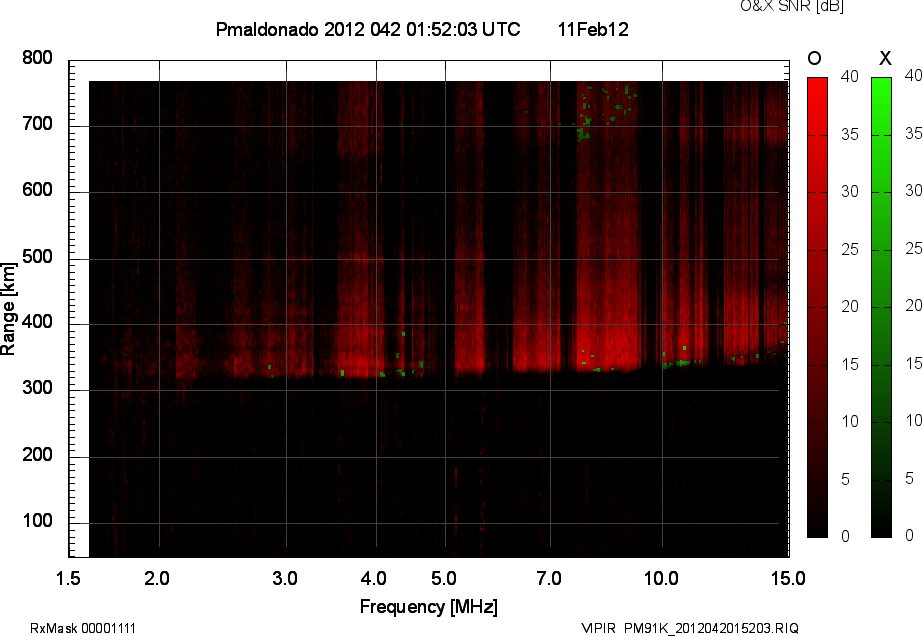The width and height of the screenshot is (922, 636).
Task: Click the red O colorbar
Action: pyautogui.click(x=817, y=306)
